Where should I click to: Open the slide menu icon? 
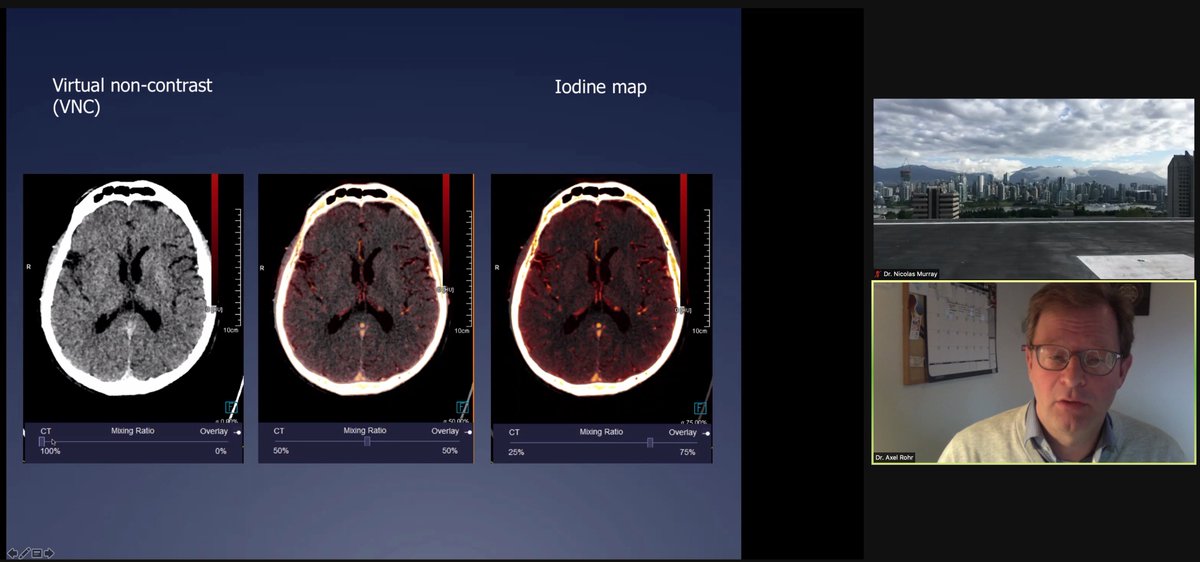click(37, 553)
